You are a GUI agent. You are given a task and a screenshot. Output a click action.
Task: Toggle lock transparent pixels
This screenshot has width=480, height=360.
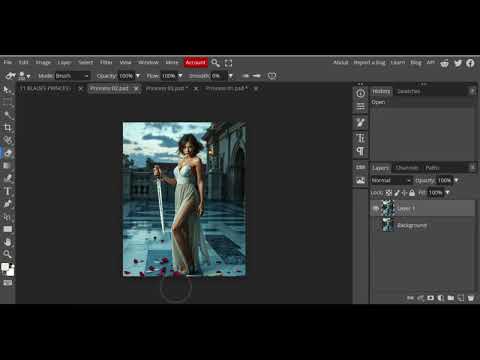click(389, 193)
